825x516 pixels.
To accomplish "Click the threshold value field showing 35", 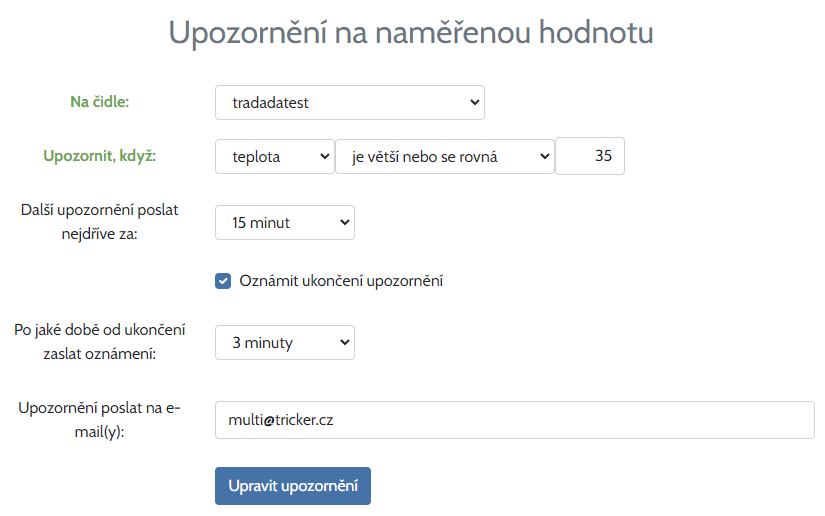I will [x=590, y=156].
